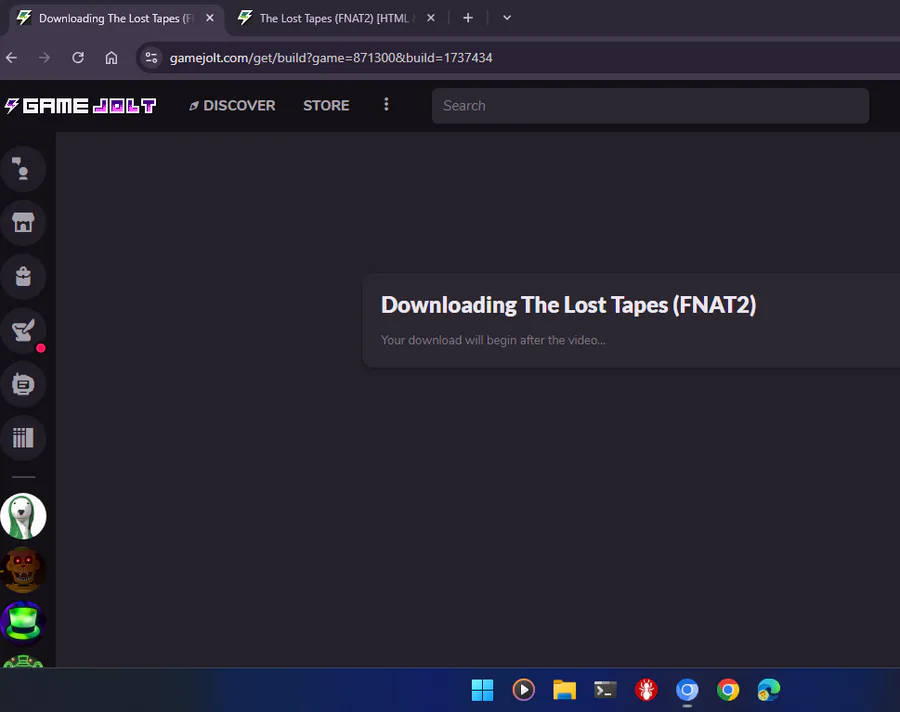Image resolution: width=900 pixels, height=712 pixels.
Task: Open the white seal avatar community
Action: [23, 516]
